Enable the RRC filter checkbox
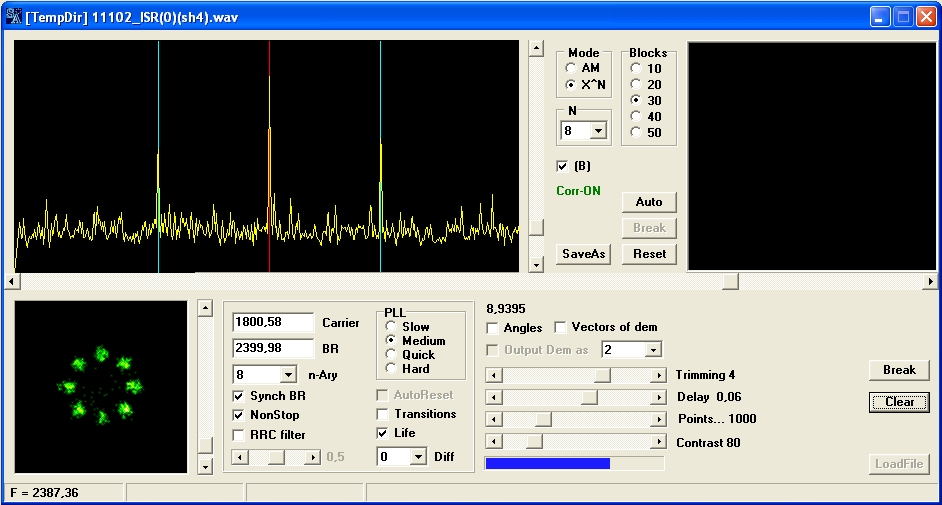Image resolution: width=942 pixels, height=505 pixels. click(239, 435)
